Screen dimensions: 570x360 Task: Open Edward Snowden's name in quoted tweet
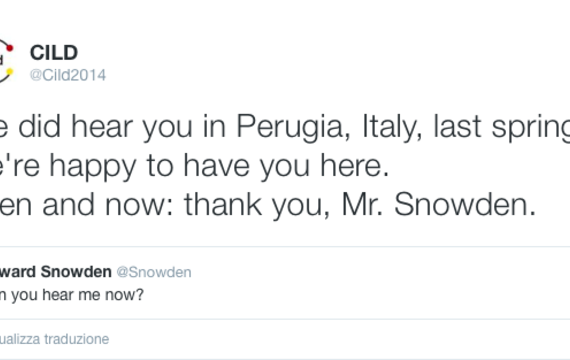click(56, 272)
